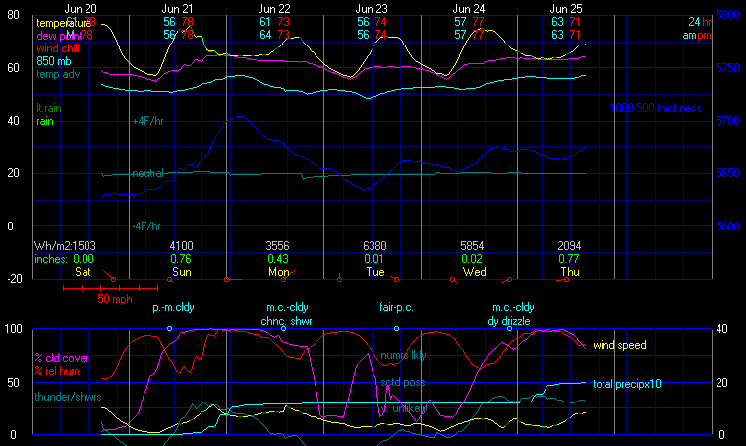Click the 24 hr label

coord(700,22)
